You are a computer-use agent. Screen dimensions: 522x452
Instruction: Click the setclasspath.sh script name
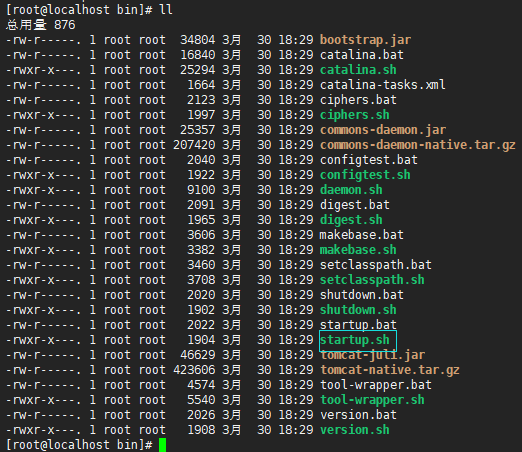coord(372,280)
